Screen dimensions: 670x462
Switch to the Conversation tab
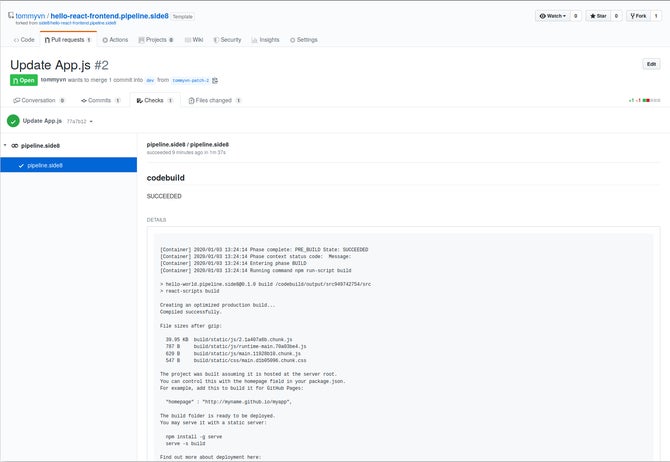coord(39,100)
